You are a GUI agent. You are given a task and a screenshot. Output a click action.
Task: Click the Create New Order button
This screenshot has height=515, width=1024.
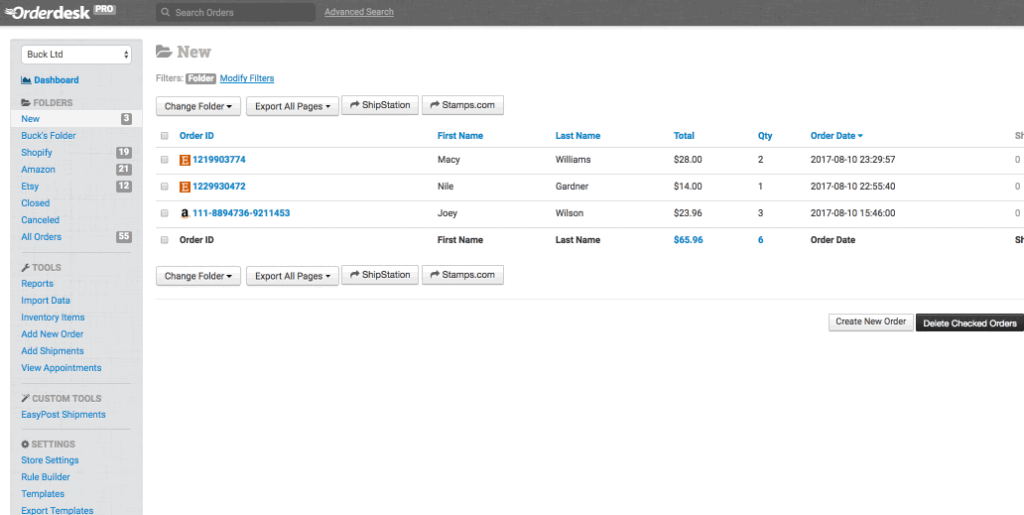click(x=870, y=322)
